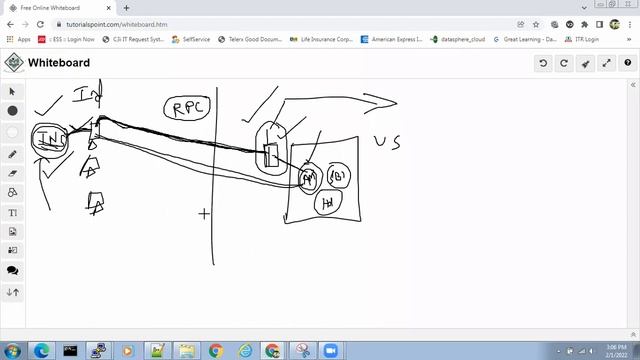Viewport: 640px width, 360px height.
Task: Open CJi IT Request System bookmark
Action: [133, 39]
